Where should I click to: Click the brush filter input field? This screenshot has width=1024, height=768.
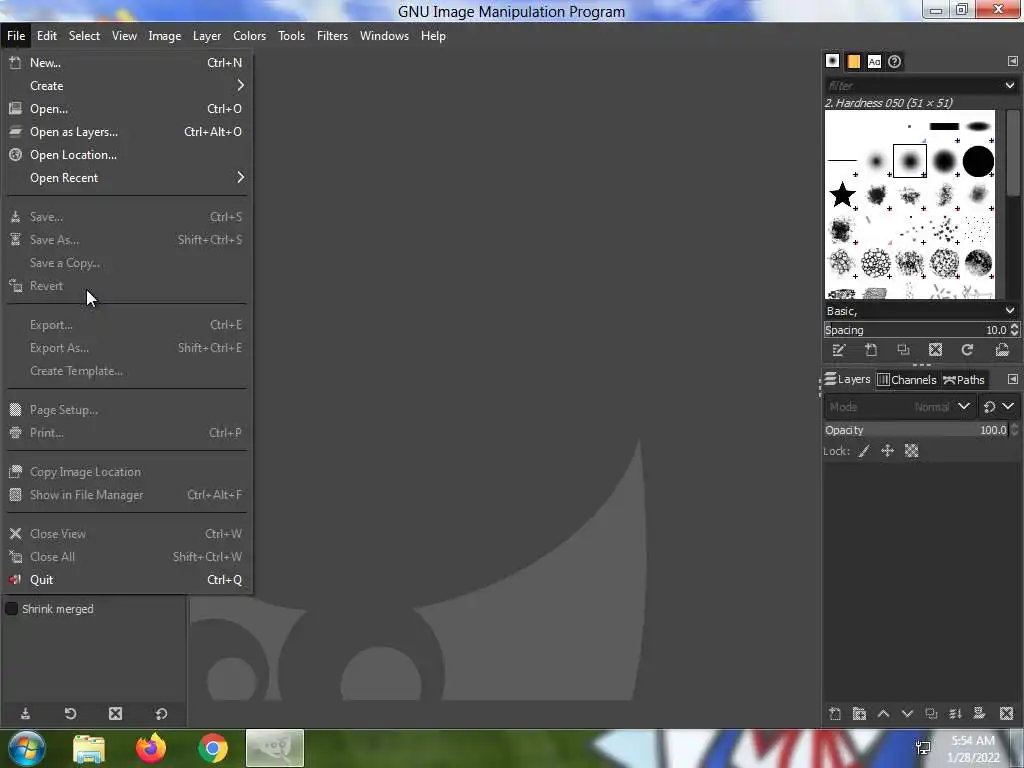pos(913,86)
